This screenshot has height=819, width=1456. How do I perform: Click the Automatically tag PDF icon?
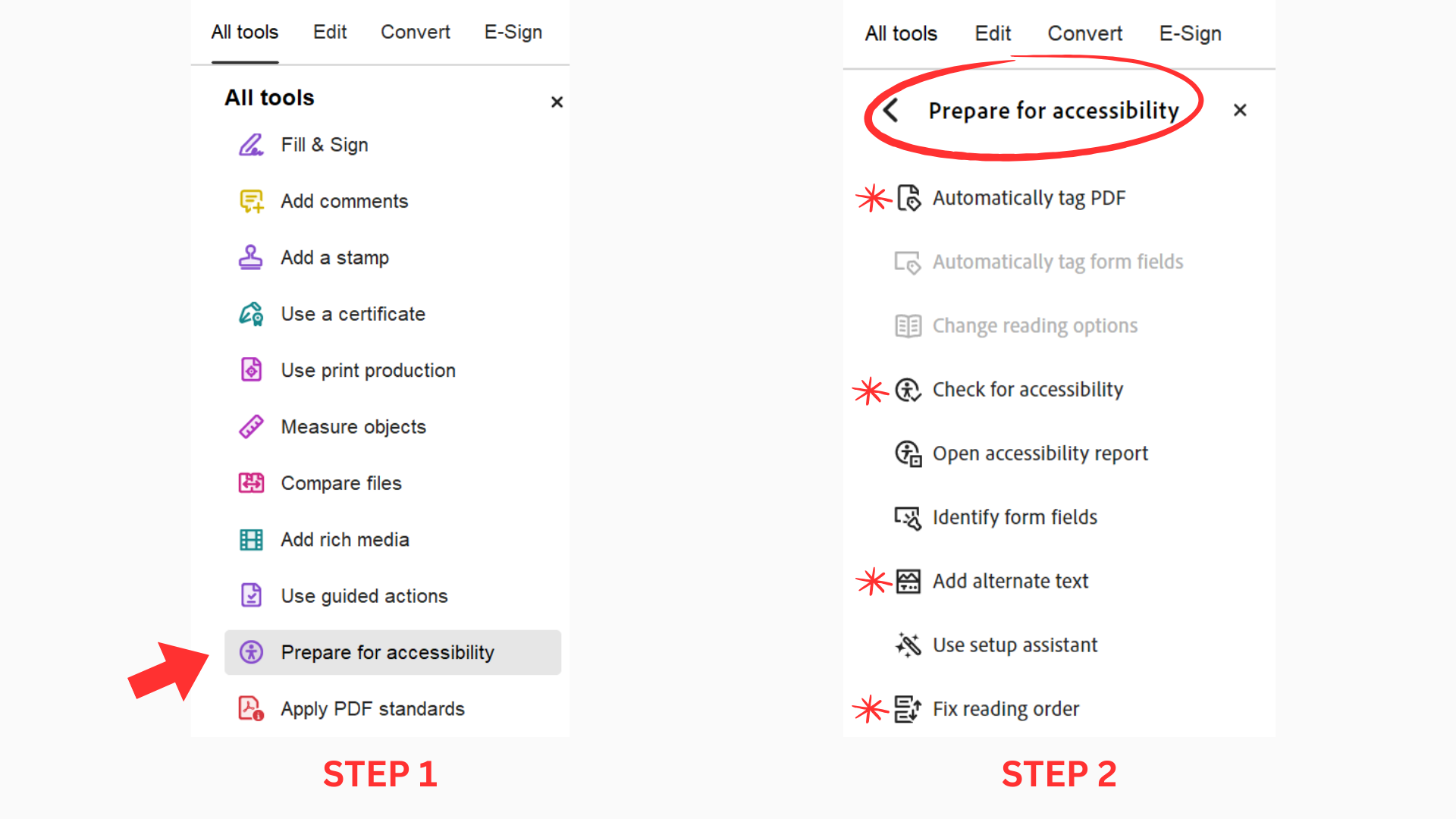908,198
